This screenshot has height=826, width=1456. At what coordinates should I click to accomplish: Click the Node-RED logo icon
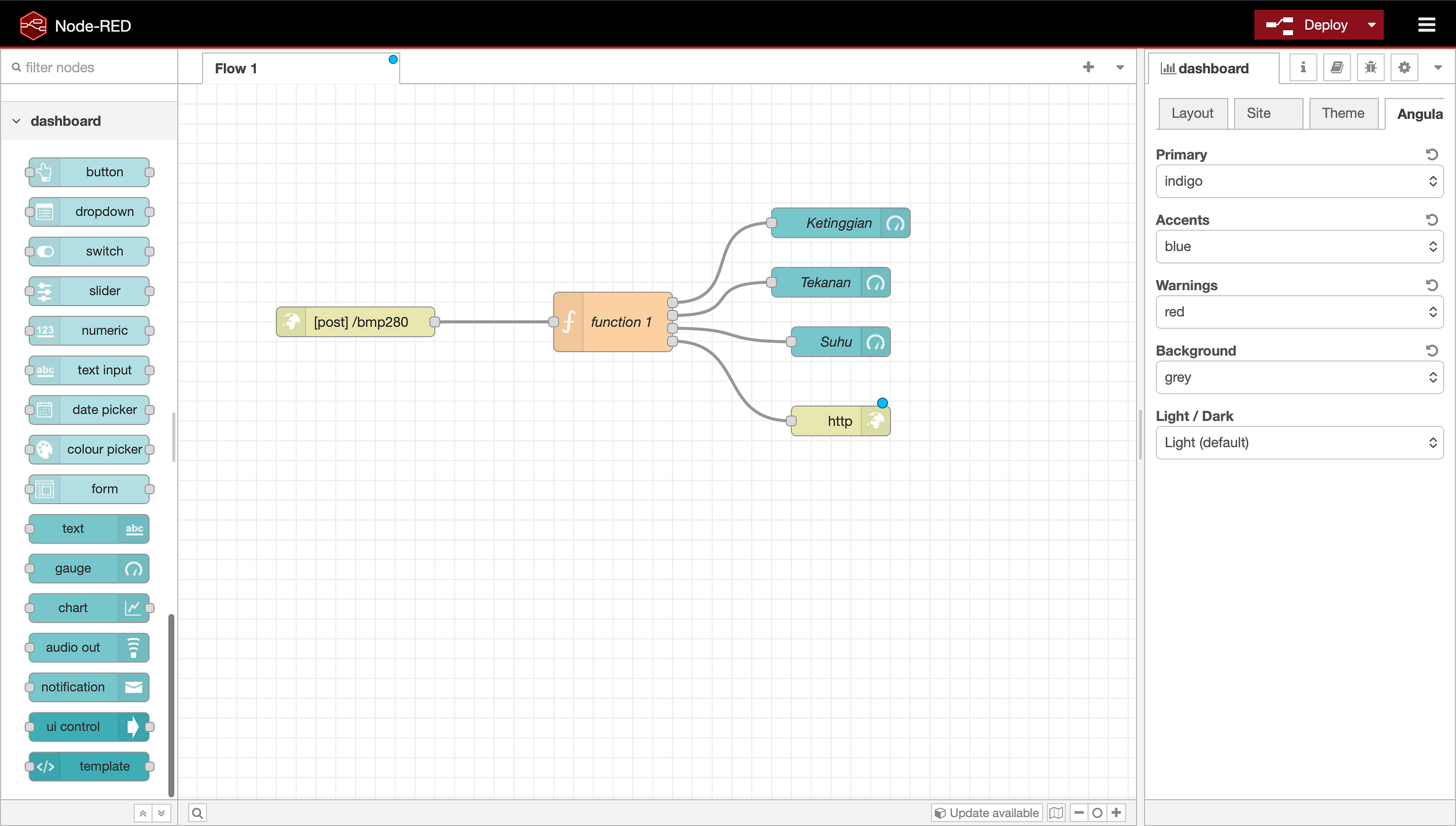tap(33, 25)
